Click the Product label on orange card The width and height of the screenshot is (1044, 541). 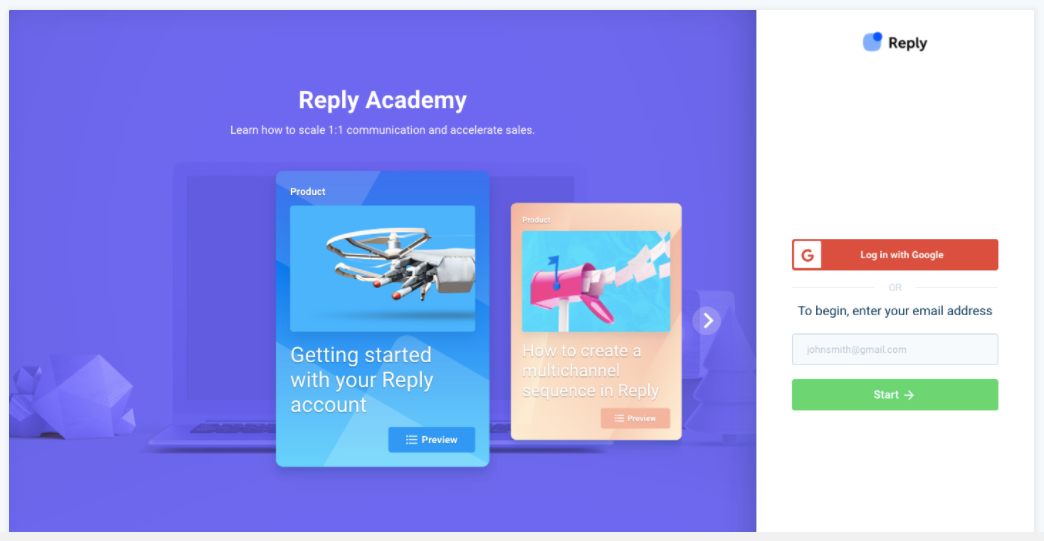click(x=536, y=220)
